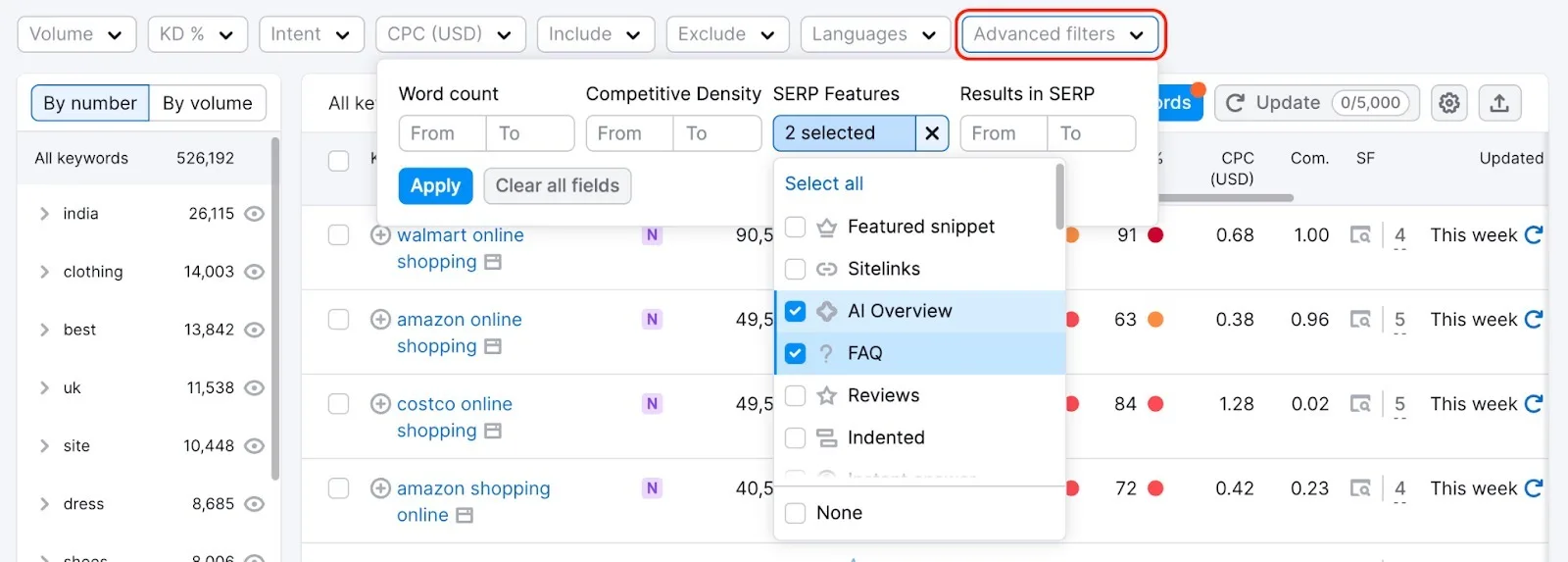Check the Featured snippet option
This screenshot has height=562, width=1568.
click(796, 227)
